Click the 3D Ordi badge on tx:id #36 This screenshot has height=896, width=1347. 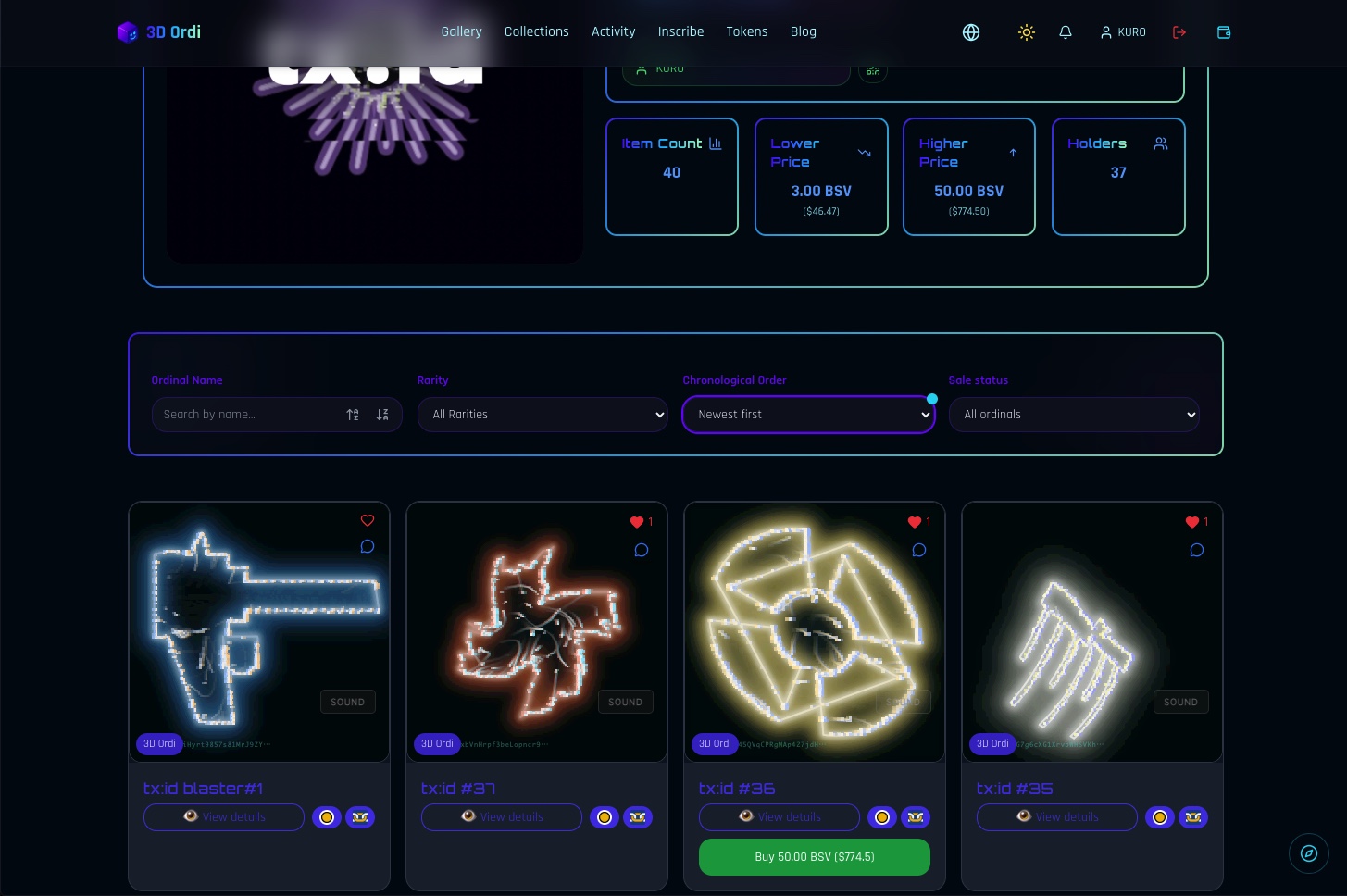click(715, 743)
